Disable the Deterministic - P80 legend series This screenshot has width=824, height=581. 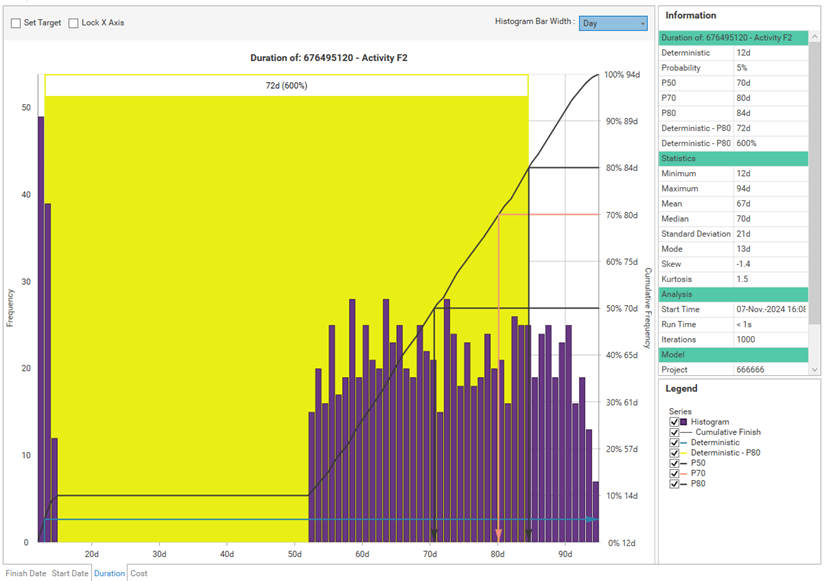pyautogui.click(x=674, y=452)
